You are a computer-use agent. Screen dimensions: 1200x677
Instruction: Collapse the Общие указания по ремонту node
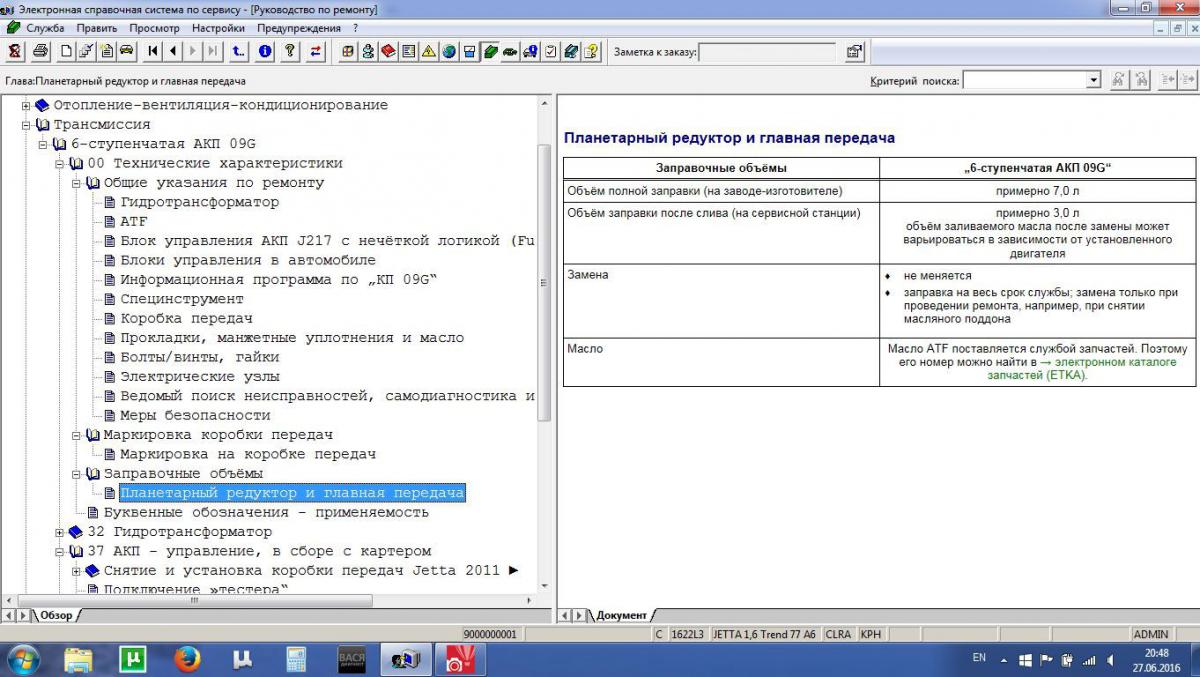77,183
